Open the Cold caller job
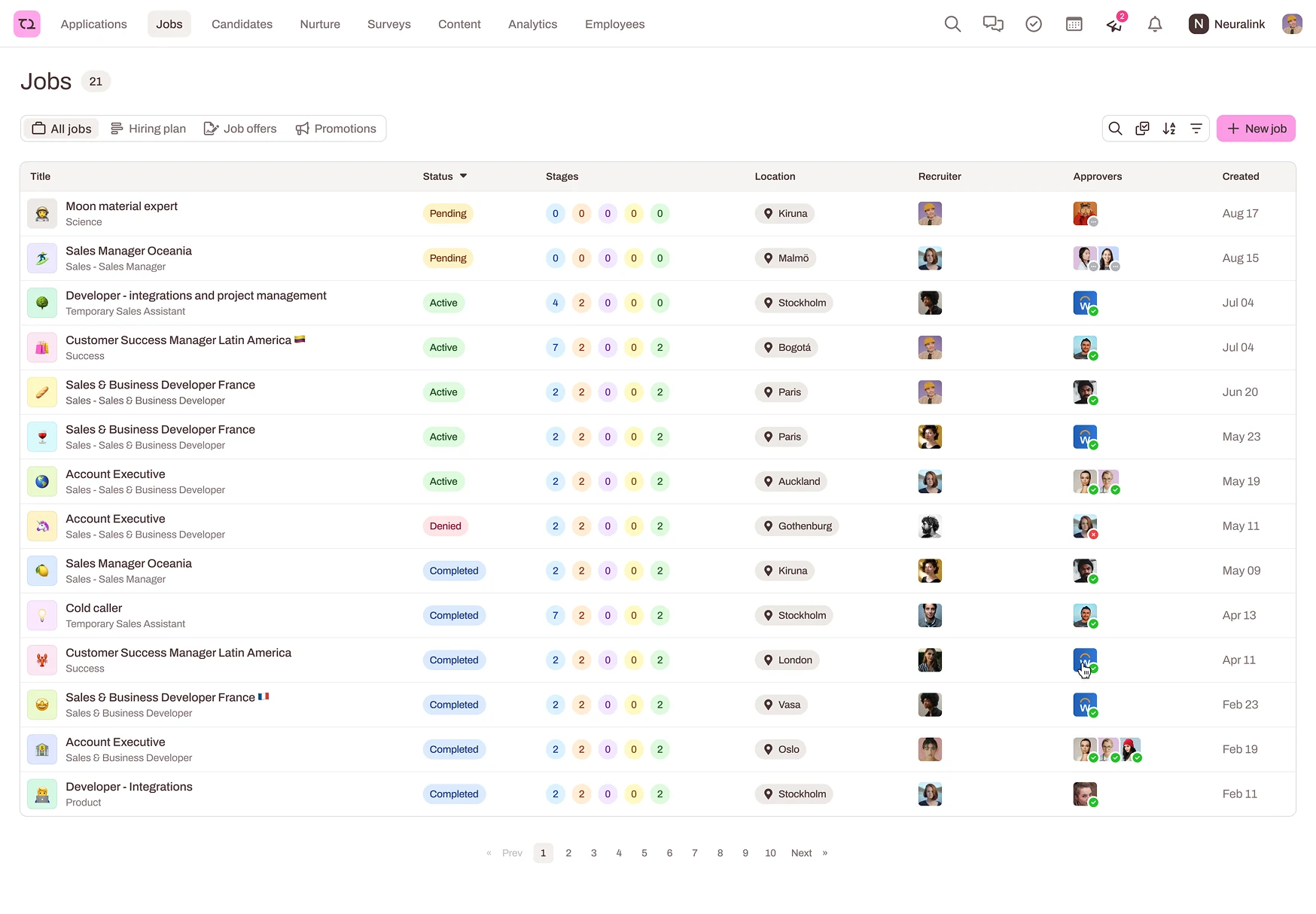The width and height of the screenshot is (1316, 914). point(94,608)
